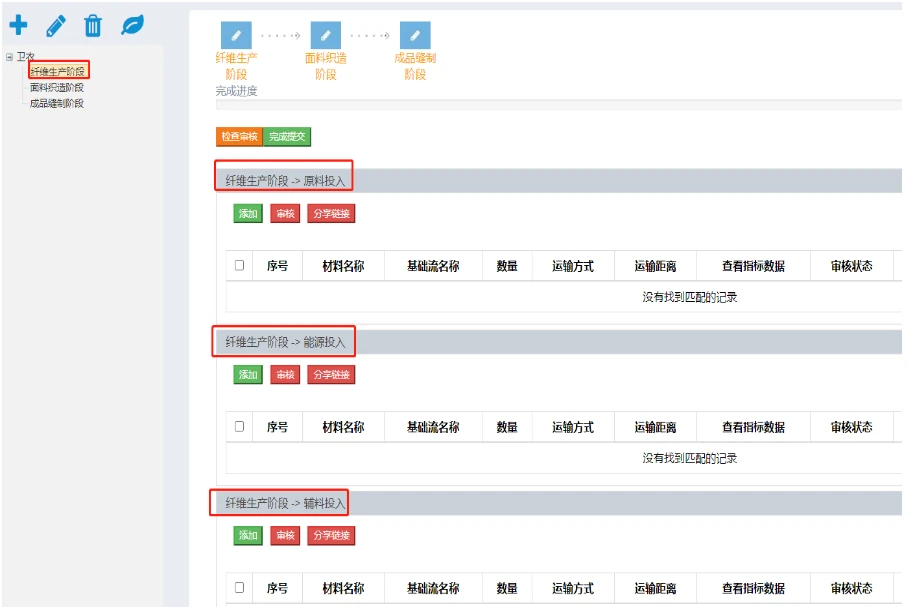This screenshot has width=909, height=607.
Task: Click 运输距离 header in 辅料投入 table
Action: tap(655, 588)
